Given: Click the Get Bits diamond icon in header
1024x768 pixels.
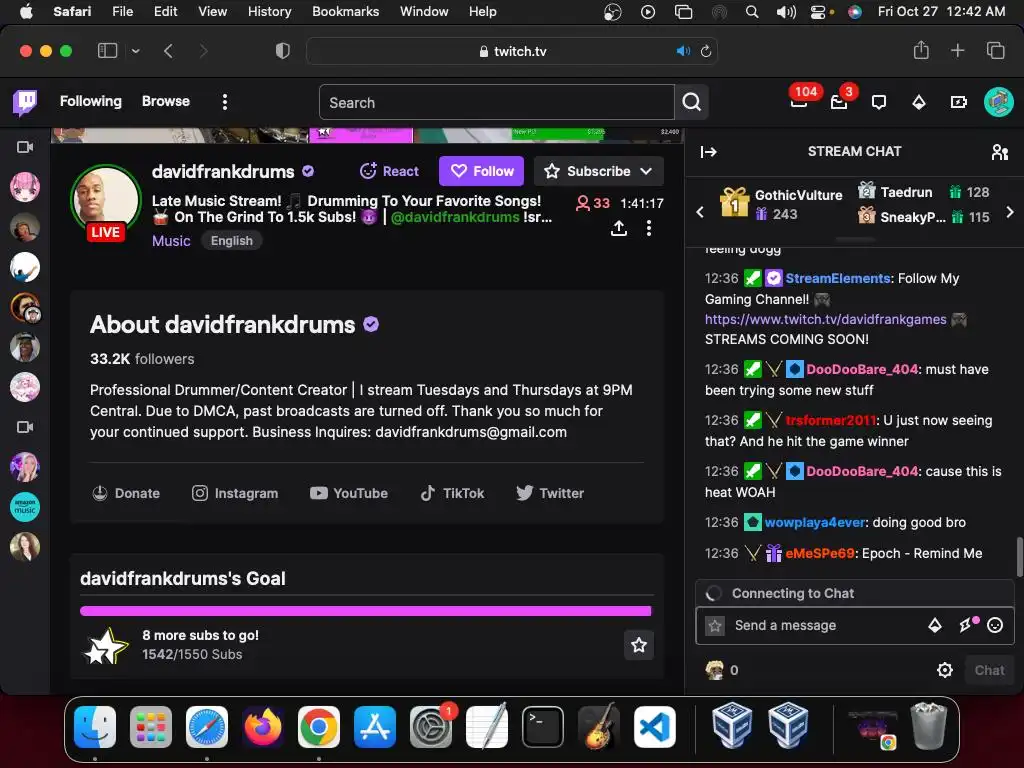Looking at the screenshot, I should coord(919,102).
